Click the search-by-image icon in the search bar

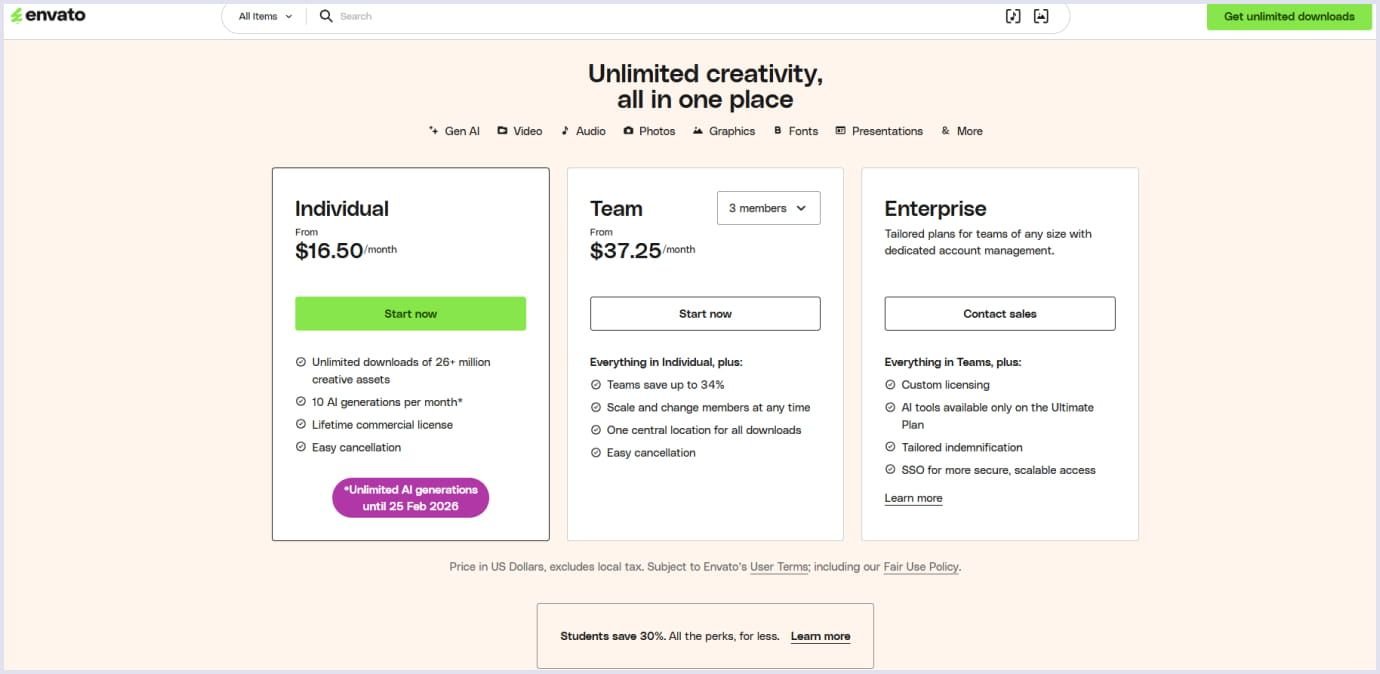(x=1041, y=16)
